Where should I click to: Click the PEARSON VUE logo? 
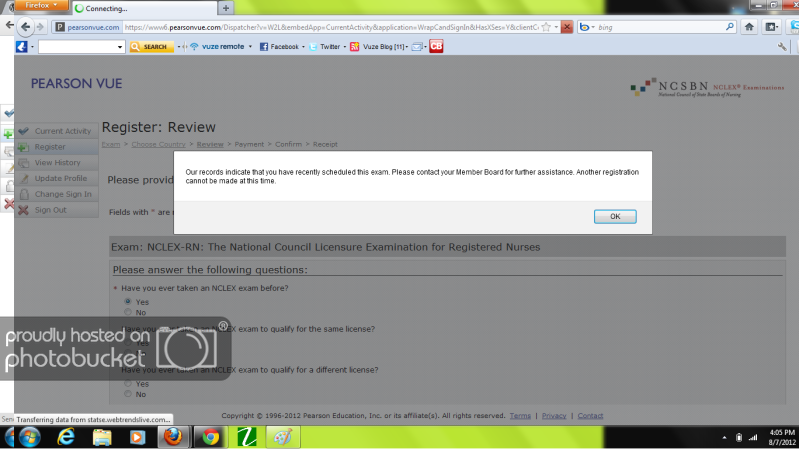point(76,84)
